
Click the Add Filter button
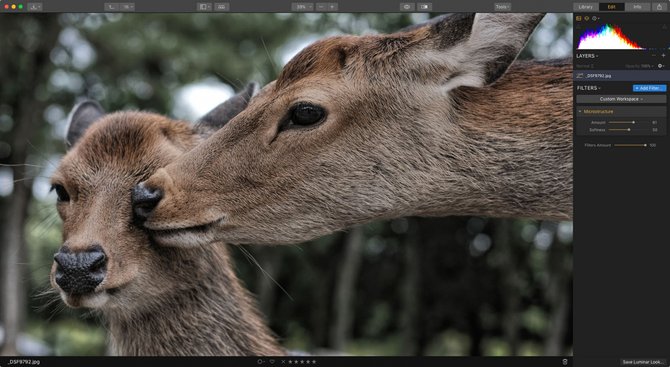coord(649,88)
